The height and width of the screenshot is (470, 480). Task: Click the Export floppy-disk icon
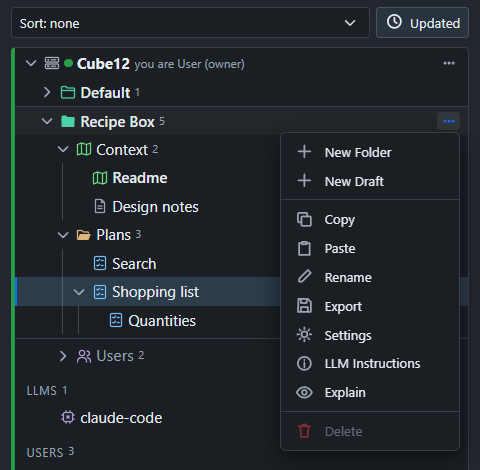click(304, 306)
